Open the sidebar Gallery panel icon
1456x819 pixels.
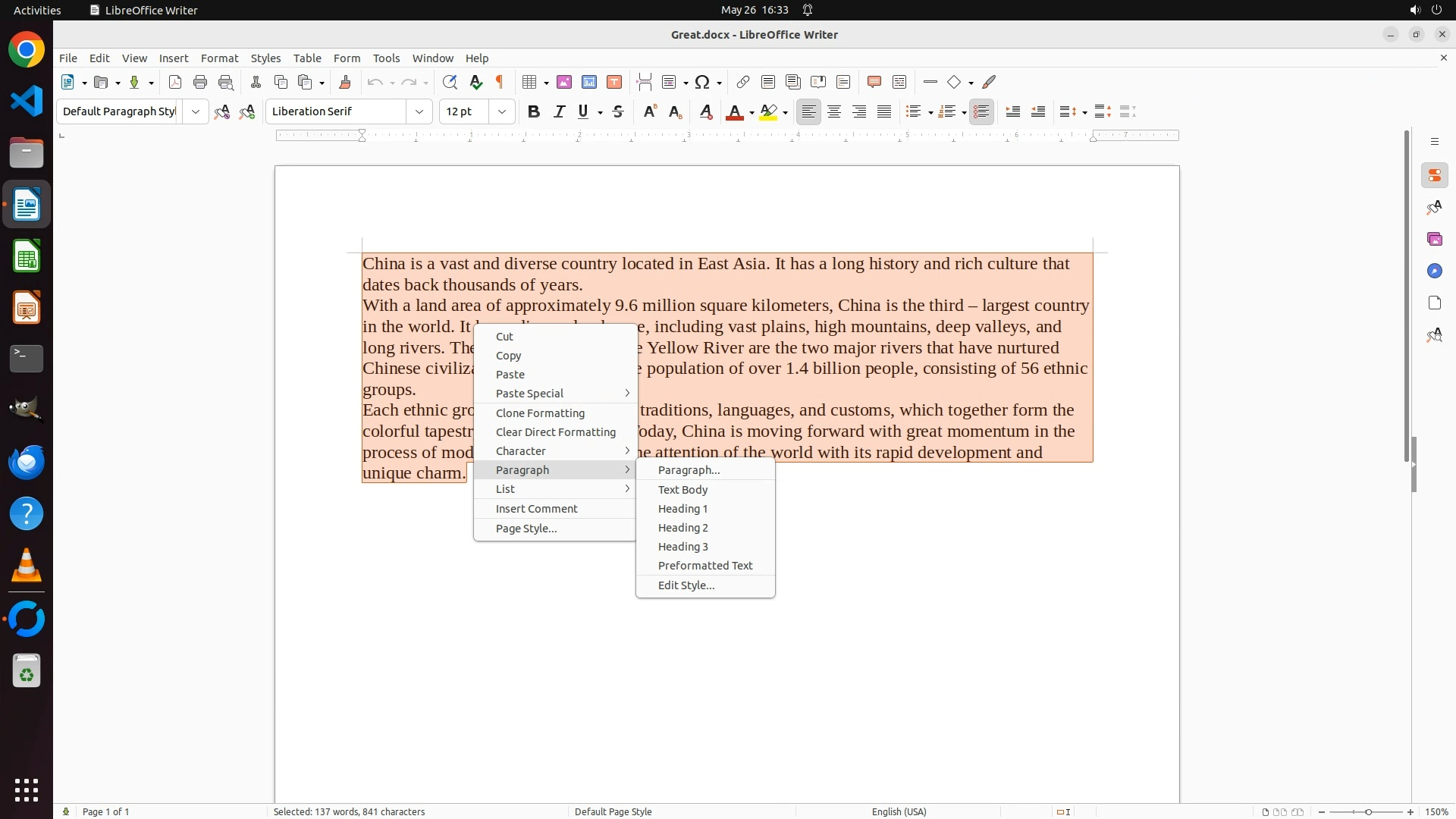(1434, 239)
